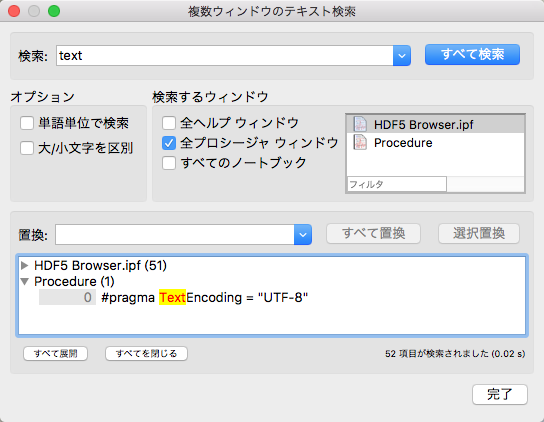Viewport: 544px width, 422px height.
Task: Enable すべてのノートブック checkbox
Action: (169, 163)
